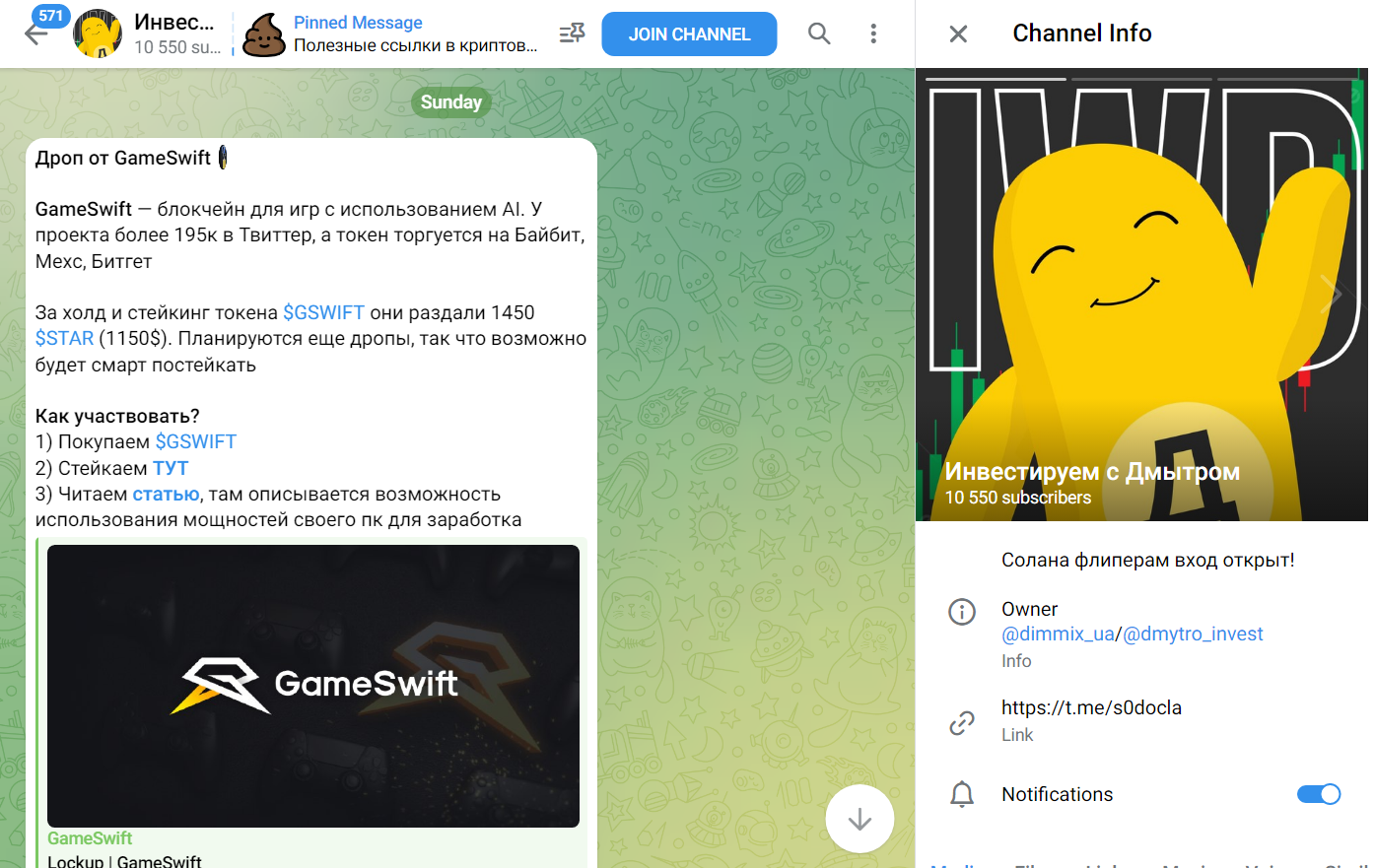1375x868 pixels.
Task: Open the GameSwift preview image
Action: (313, 686)
